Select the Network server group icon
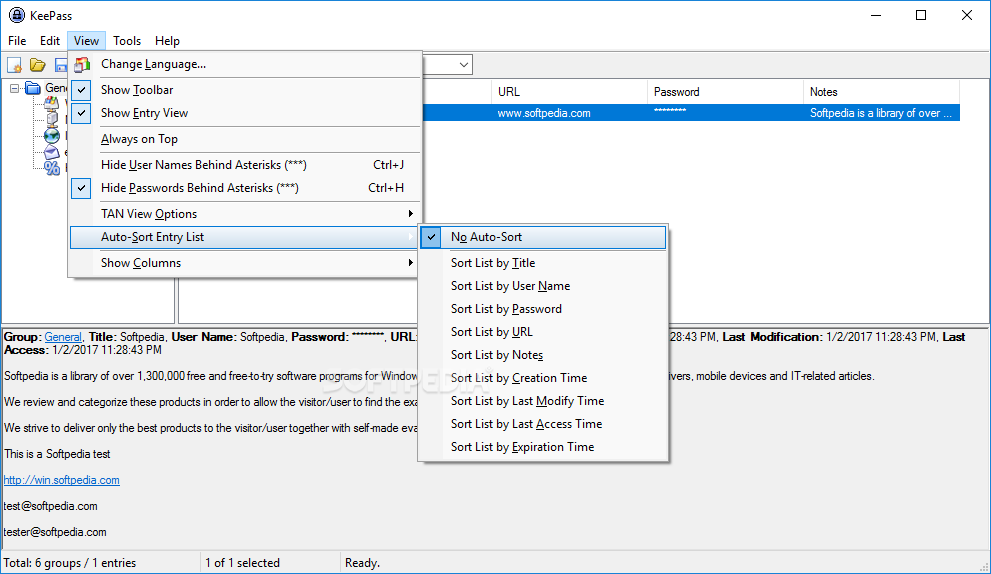The height and width of the screenshot is (574, 991). click(x=52, y=119)
